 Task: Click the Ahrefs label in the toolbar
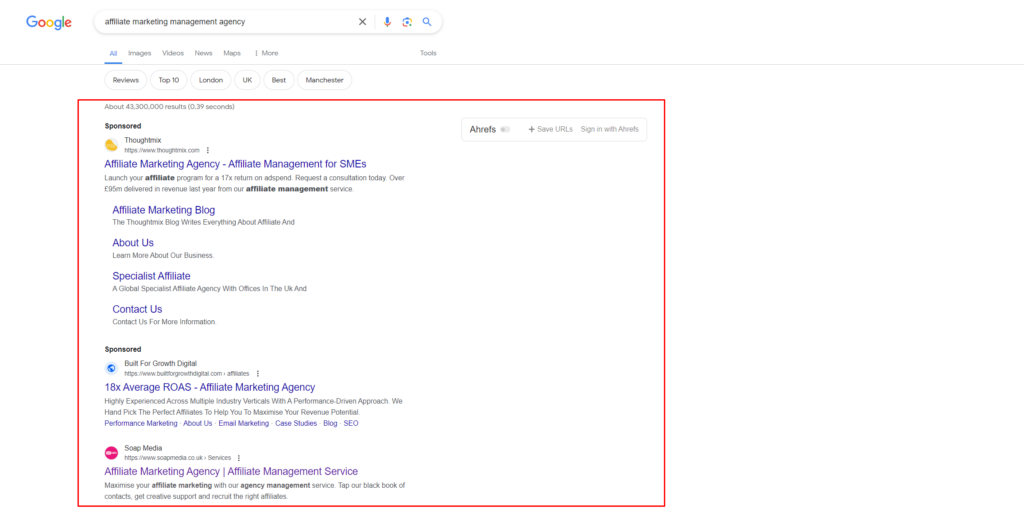(483, 129)
